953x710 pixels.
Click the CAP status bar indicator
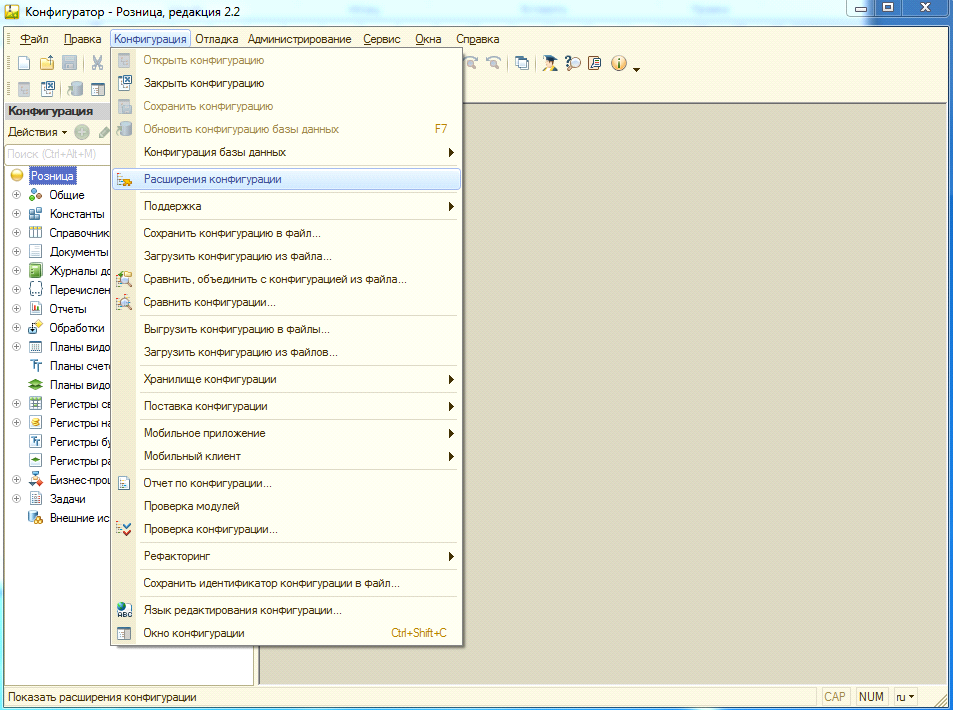[834, 697]
